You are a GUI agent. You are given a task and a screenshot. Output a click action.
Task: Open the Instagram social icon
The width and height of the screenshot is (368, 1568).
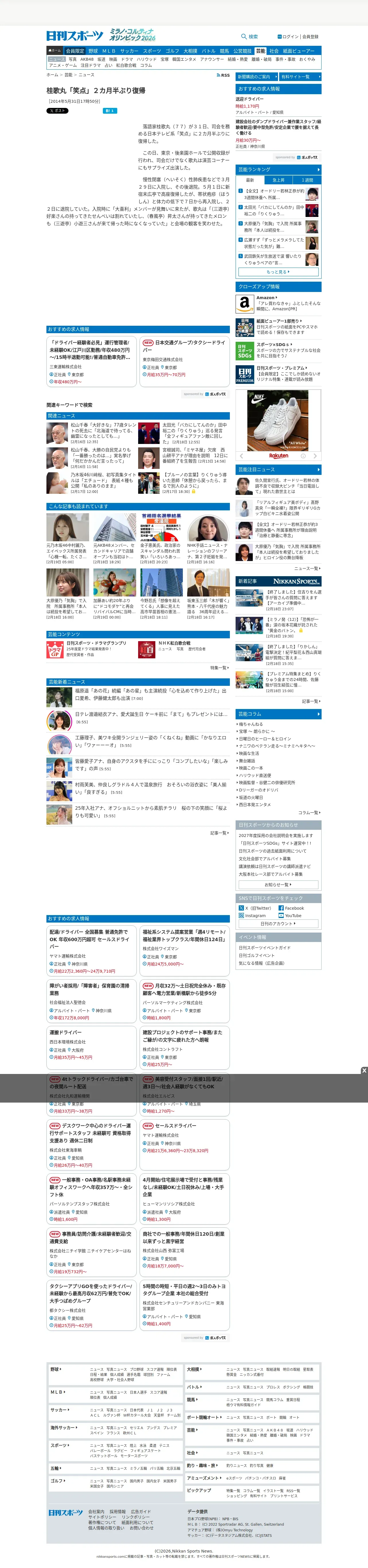[x=241, y=915]
